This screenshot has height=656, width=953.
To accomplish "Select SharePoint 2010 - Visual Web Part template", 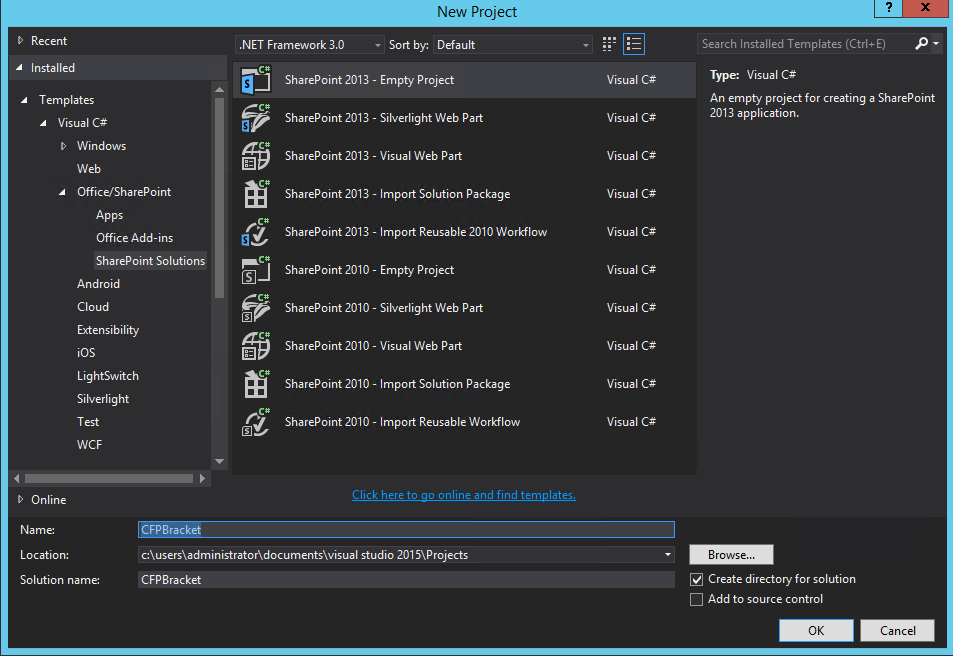I will (x=464, y=346).
